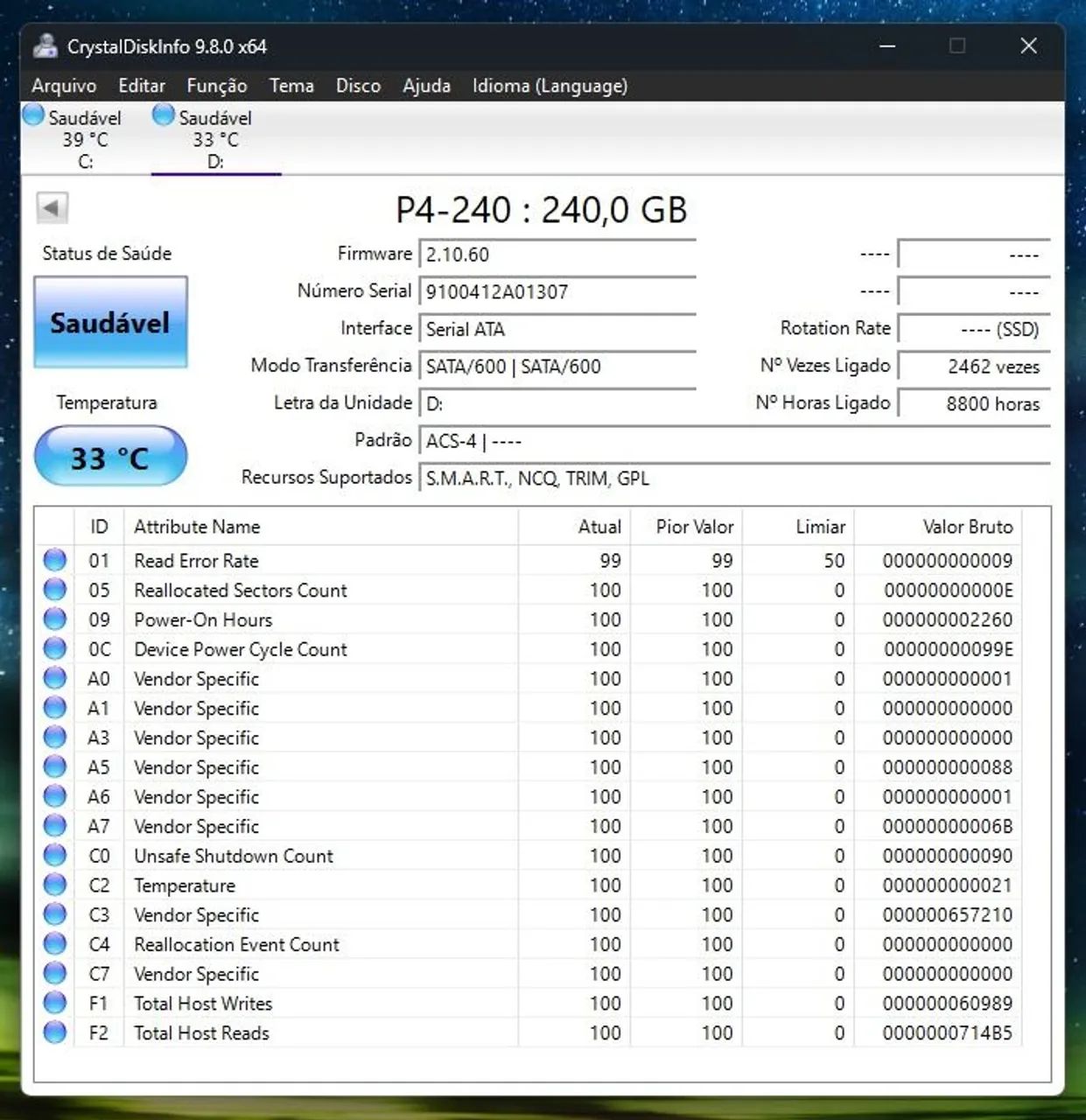Click the Firmware field showing 2.10.60
The image size is (1086, 1120).
click(x=557, y=255)
